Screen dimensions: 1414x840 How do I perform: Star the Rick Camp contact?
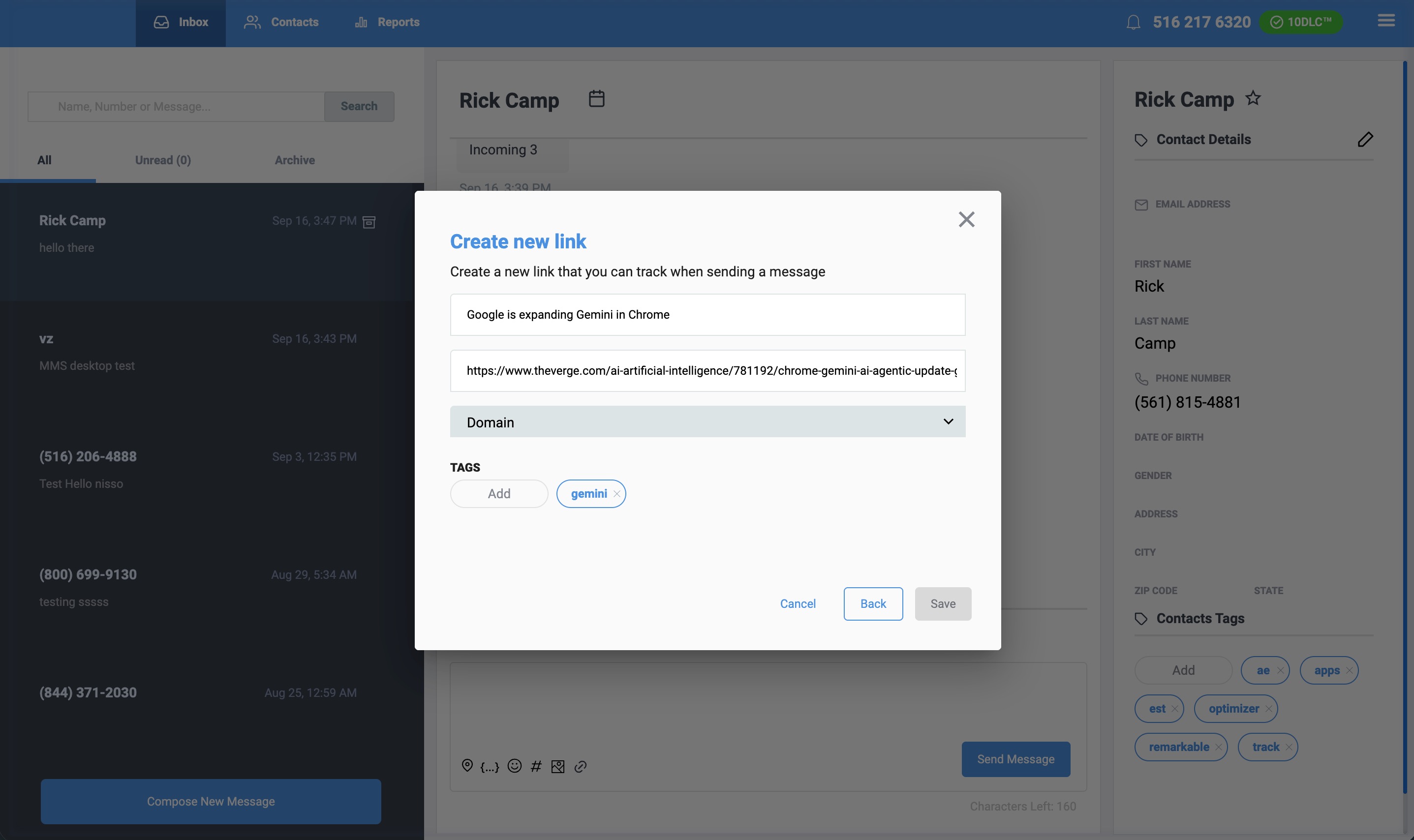point(1253,98)
